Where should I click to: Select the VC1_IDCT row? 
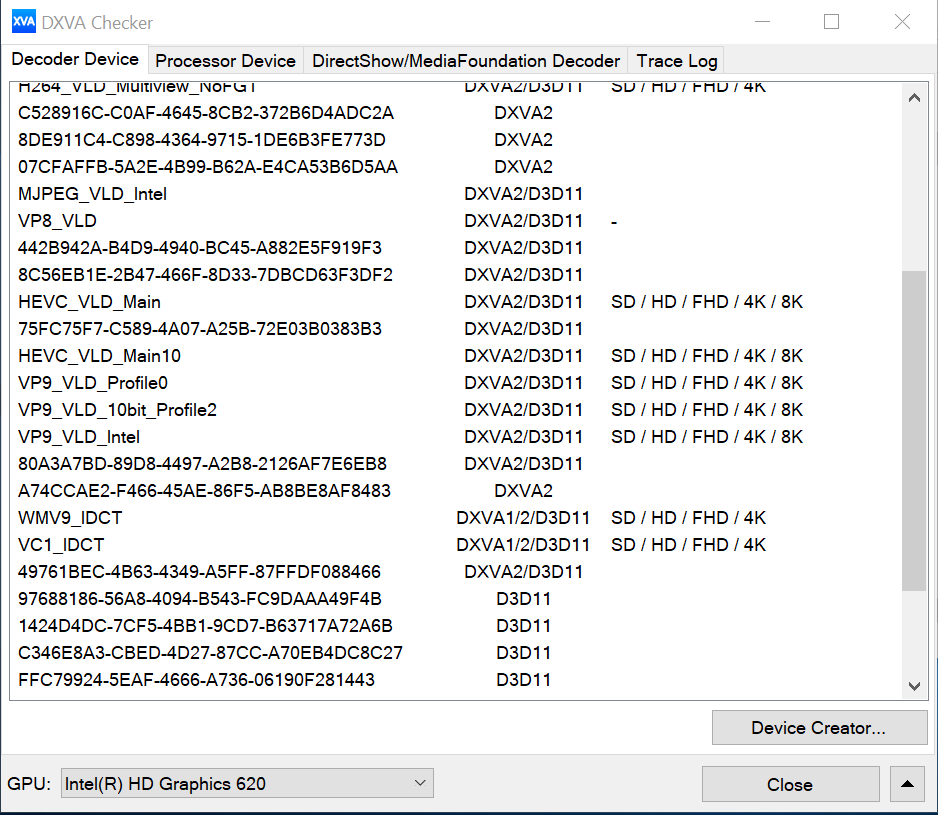(456, 545)
